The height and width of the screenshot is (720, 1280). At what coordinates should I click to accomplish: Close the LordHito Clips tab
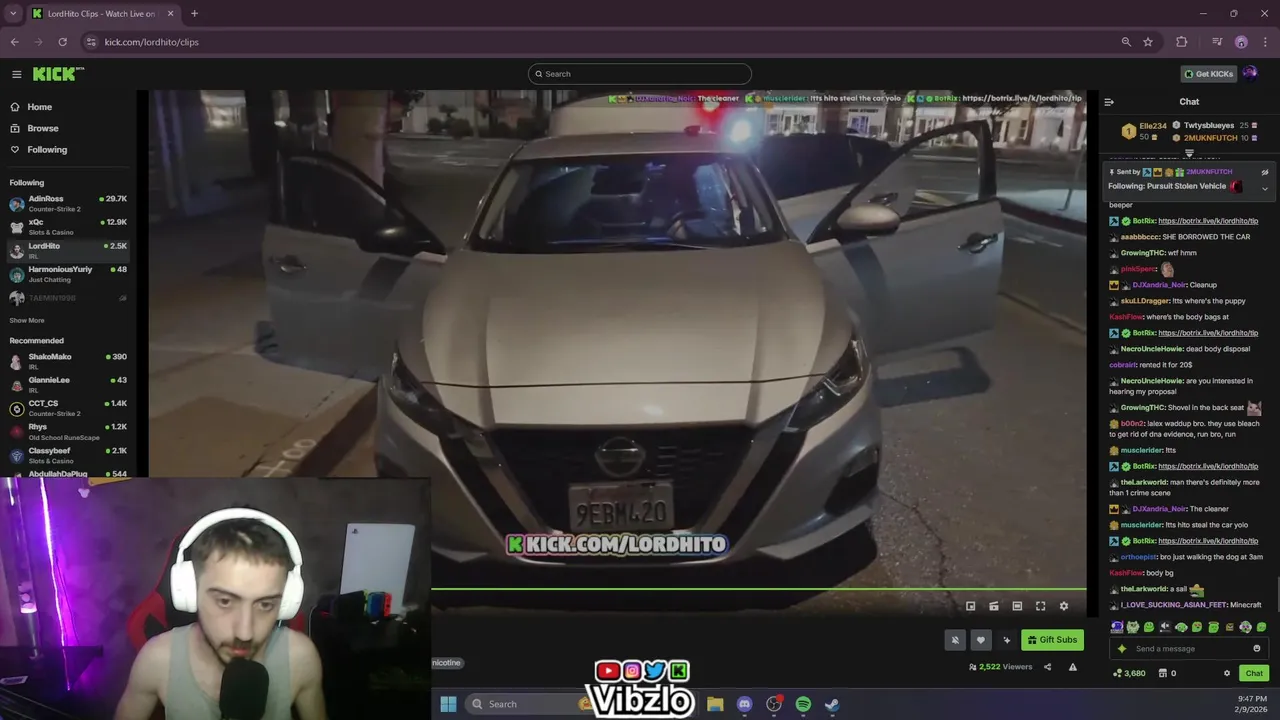pyautogui.click(x=170, y=14)
